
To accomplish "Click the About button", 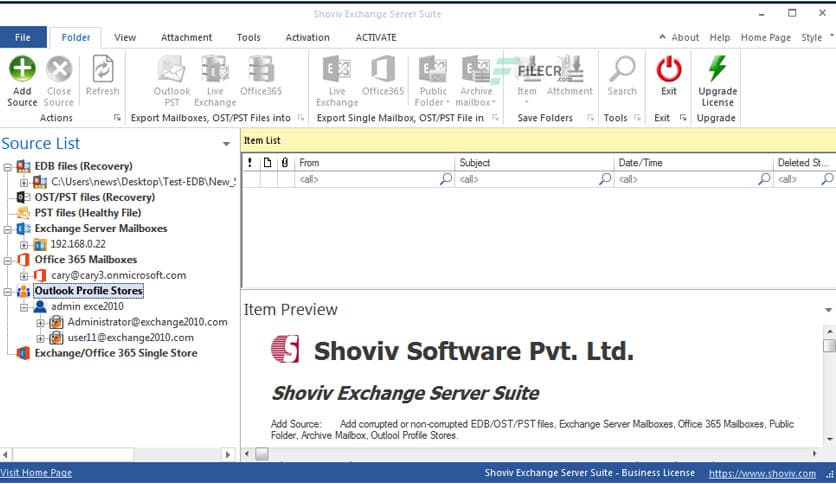I will point(685,37).
